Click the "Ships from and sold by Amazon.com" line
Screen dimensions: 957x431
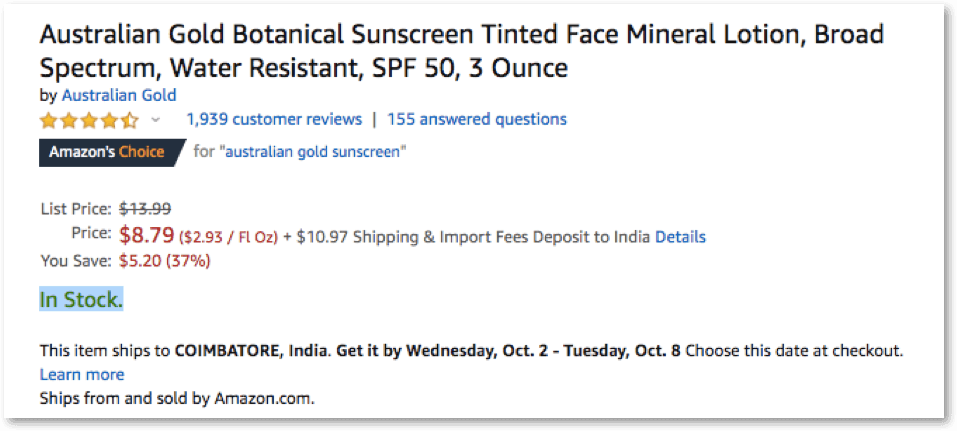(176, 398)
